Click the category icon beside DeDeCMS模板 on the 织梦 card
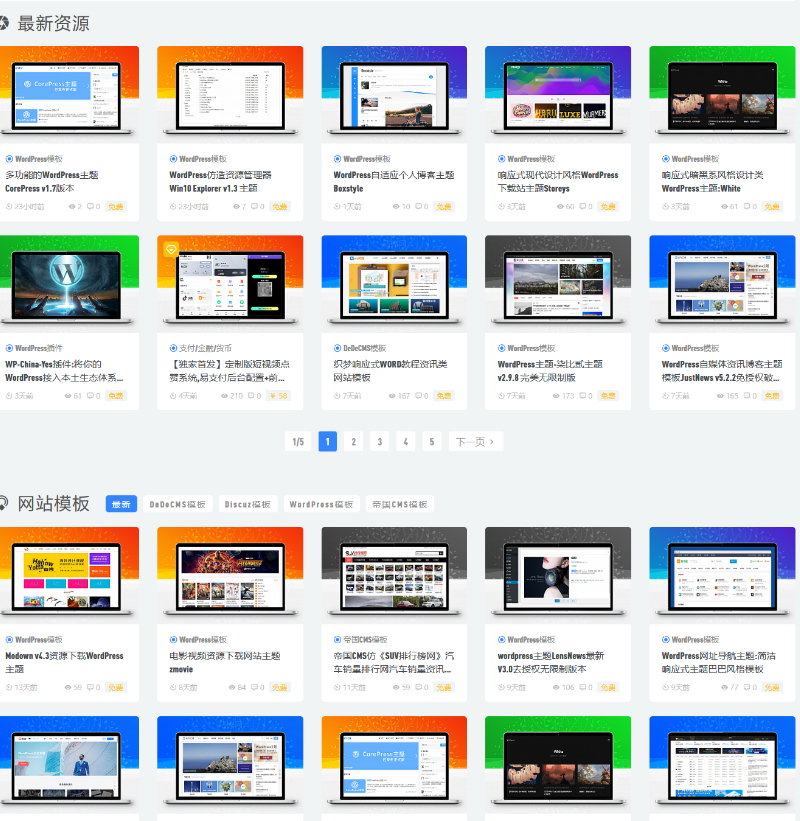 click(x=337, y=348)
